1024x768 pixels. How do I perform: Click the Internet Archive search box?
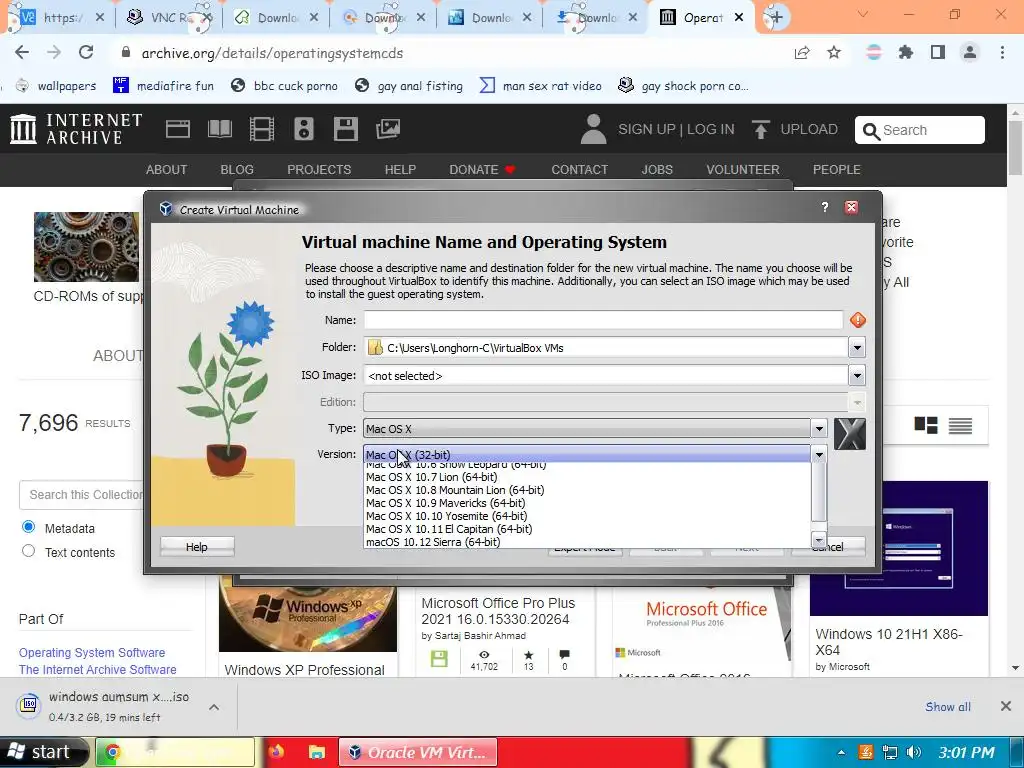[x=920, y=130]
